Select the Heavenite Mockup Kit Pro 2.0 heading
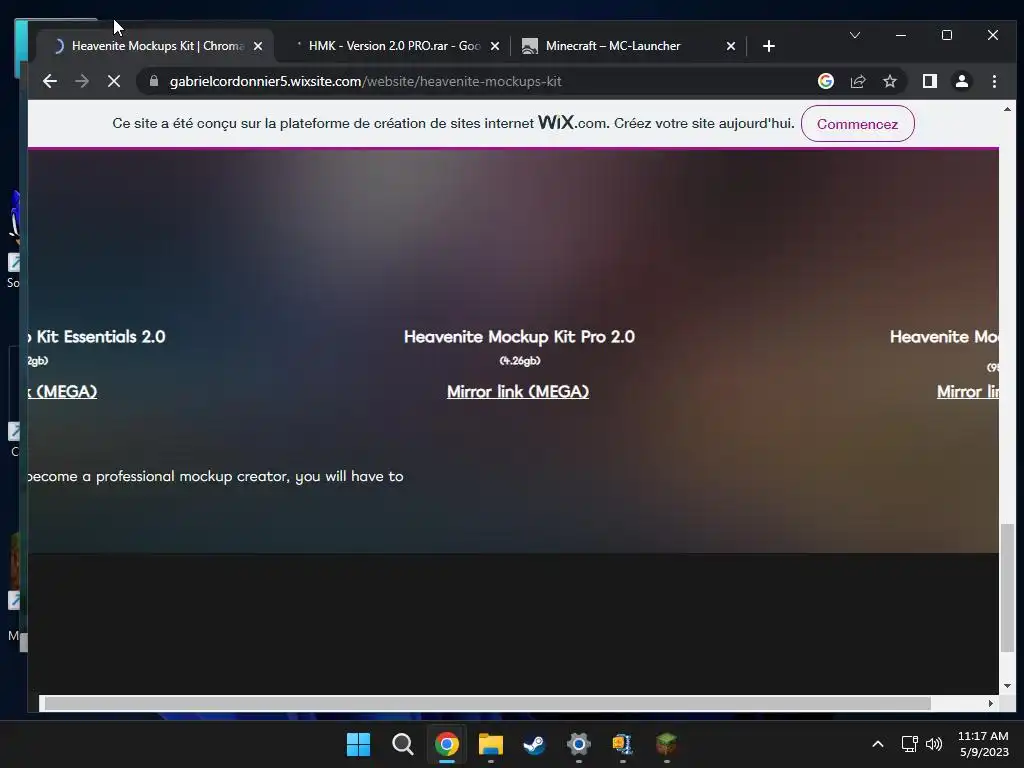The width and height of the screenshot is (1024, 768). tap(519, 336)
